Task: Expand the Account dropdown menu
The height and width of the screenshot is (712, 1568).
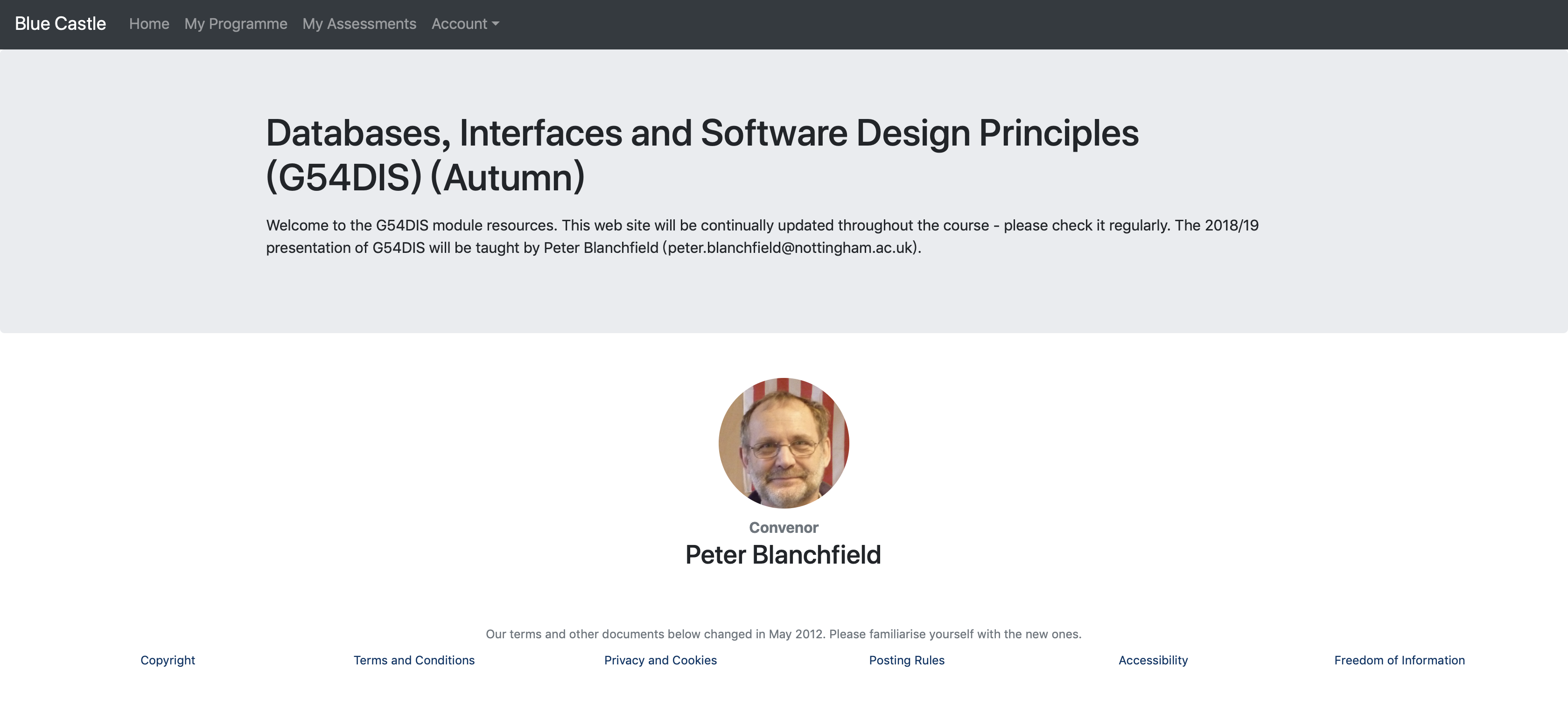Action: (x=460, y=24)
